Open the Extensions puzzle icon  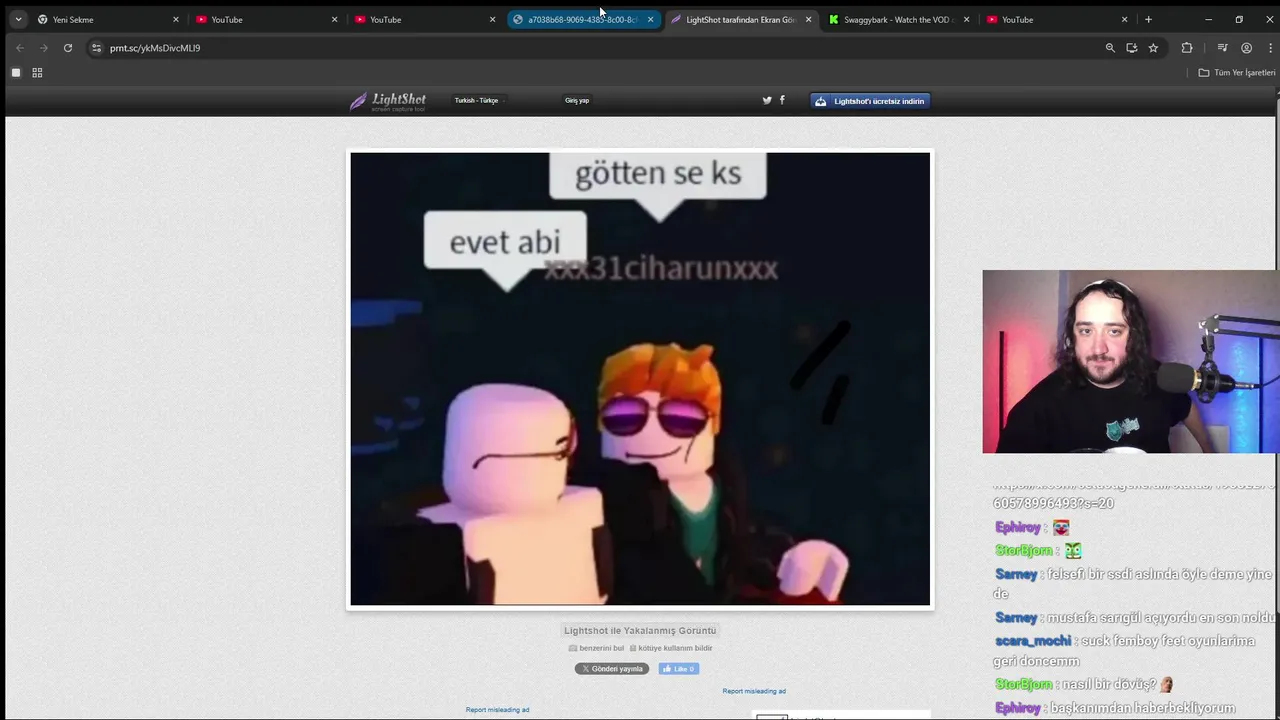1187,48
